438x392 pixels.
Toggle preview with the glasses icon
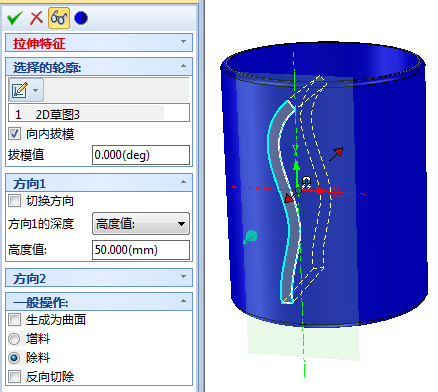click(x=59, y=18)
